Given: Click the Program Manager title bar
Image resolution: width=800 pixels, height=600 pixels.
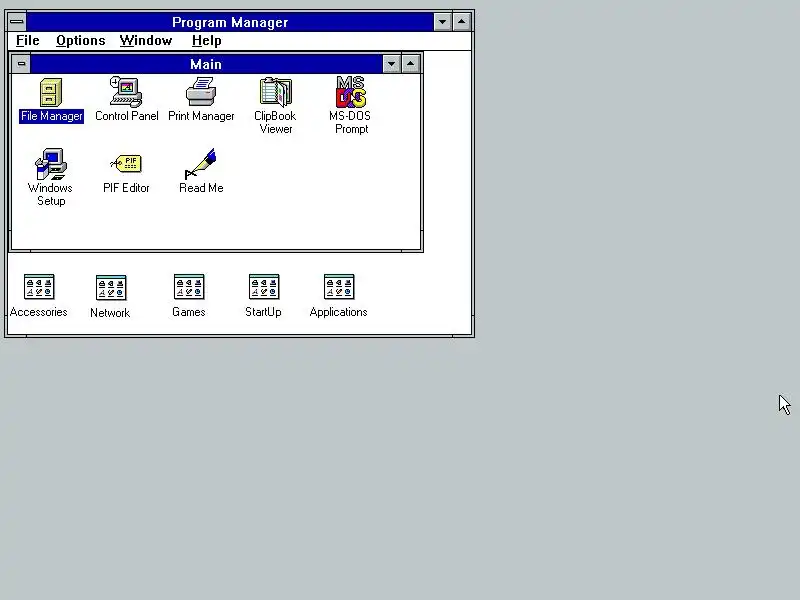Looking at the screenshot, I should coord(230,22).
